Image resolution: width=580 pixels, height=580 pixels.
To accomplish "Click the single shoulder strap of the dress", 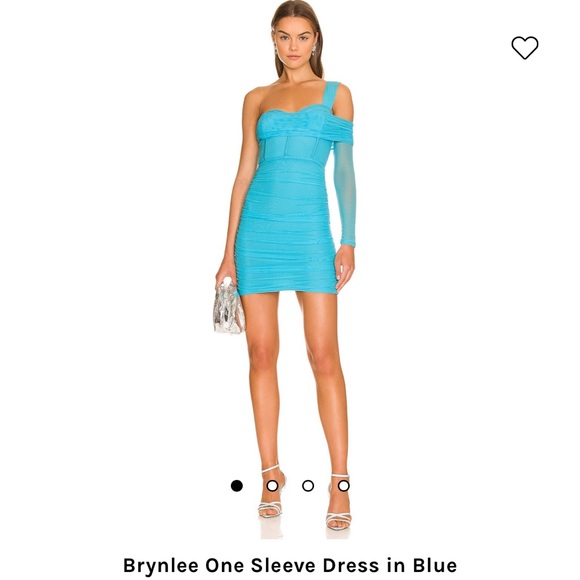I will click(331, 94).
